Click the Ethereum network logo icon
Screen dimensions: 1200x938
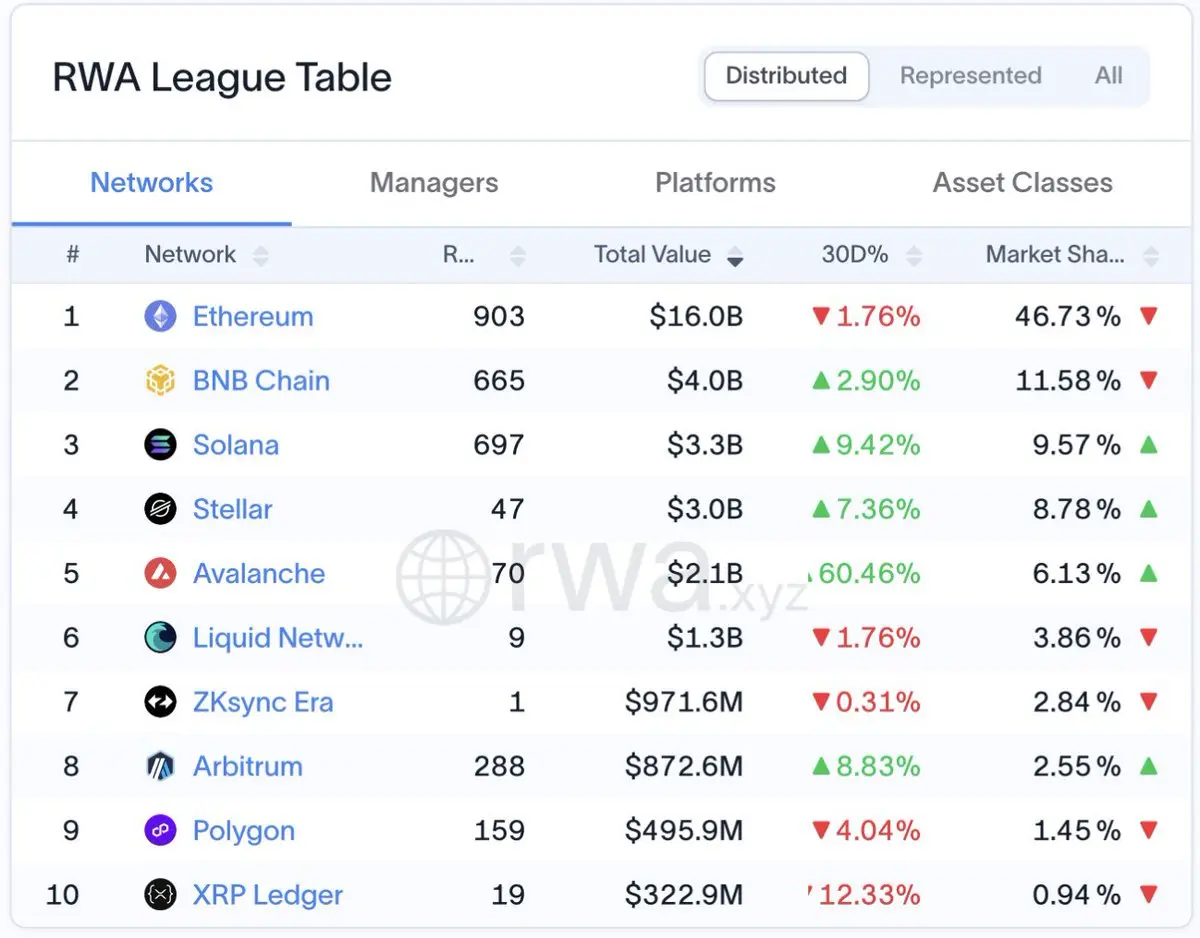[160, 317]
